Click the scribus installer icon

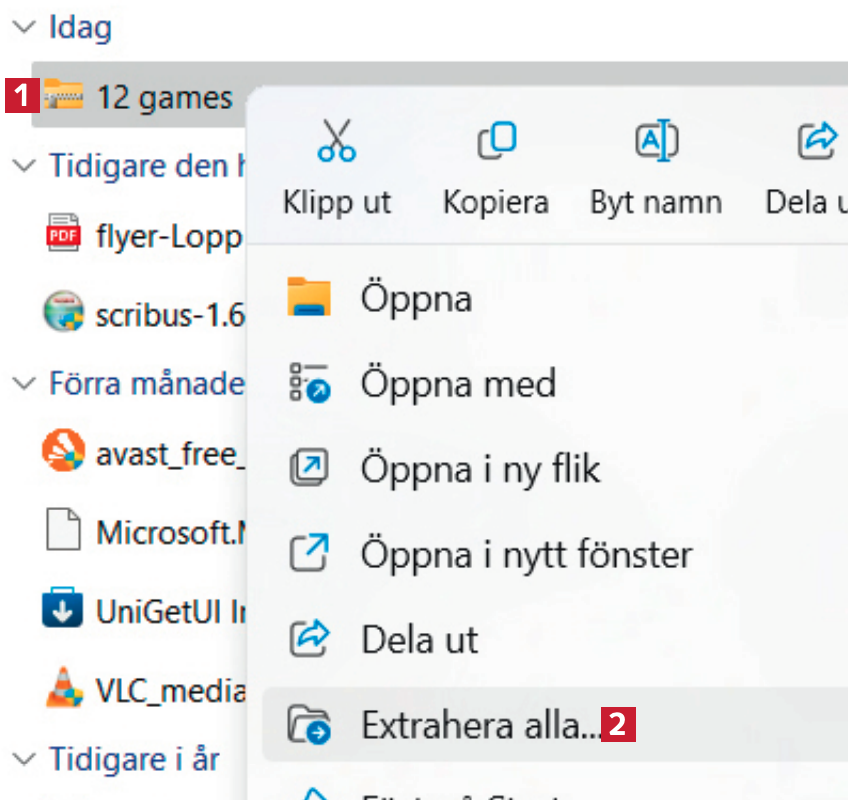(65, 314)
